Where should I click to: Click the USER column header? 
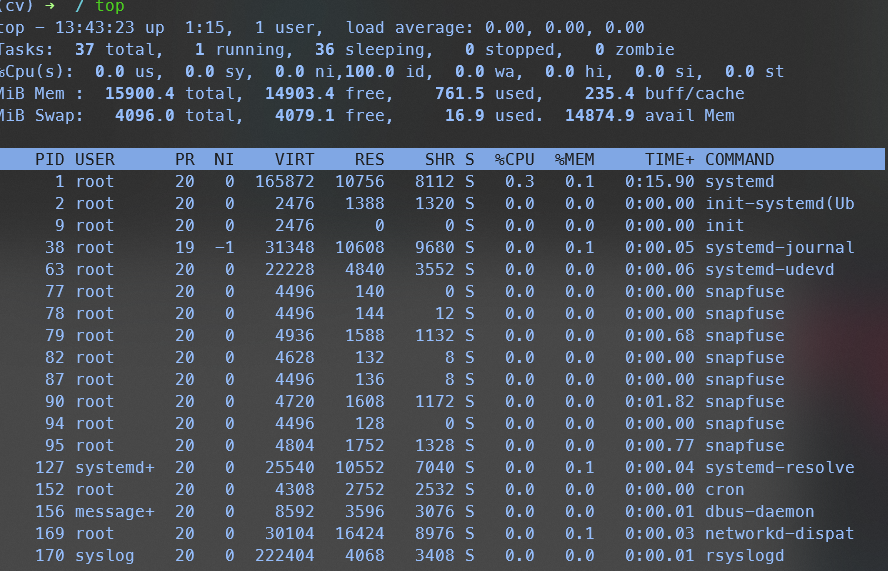click(x=95, y=160)
